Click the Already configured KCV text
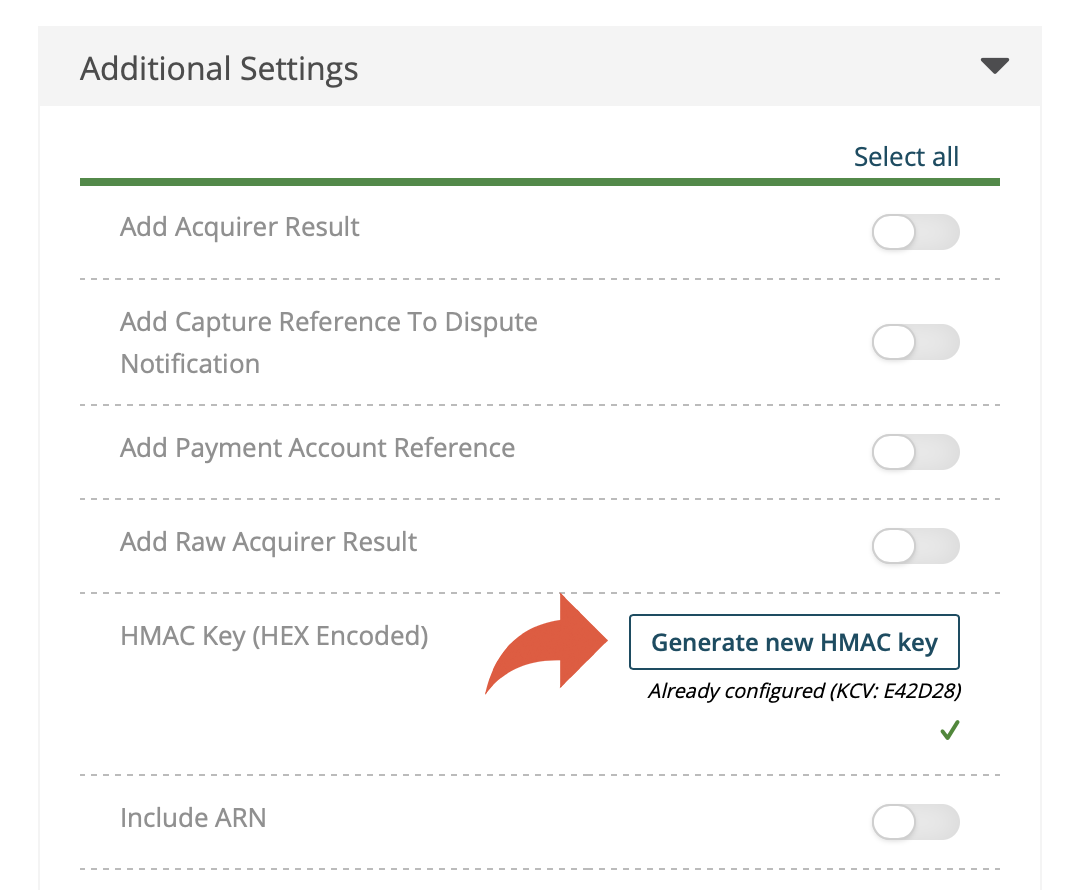1088x890 pixels. (805, 691)
